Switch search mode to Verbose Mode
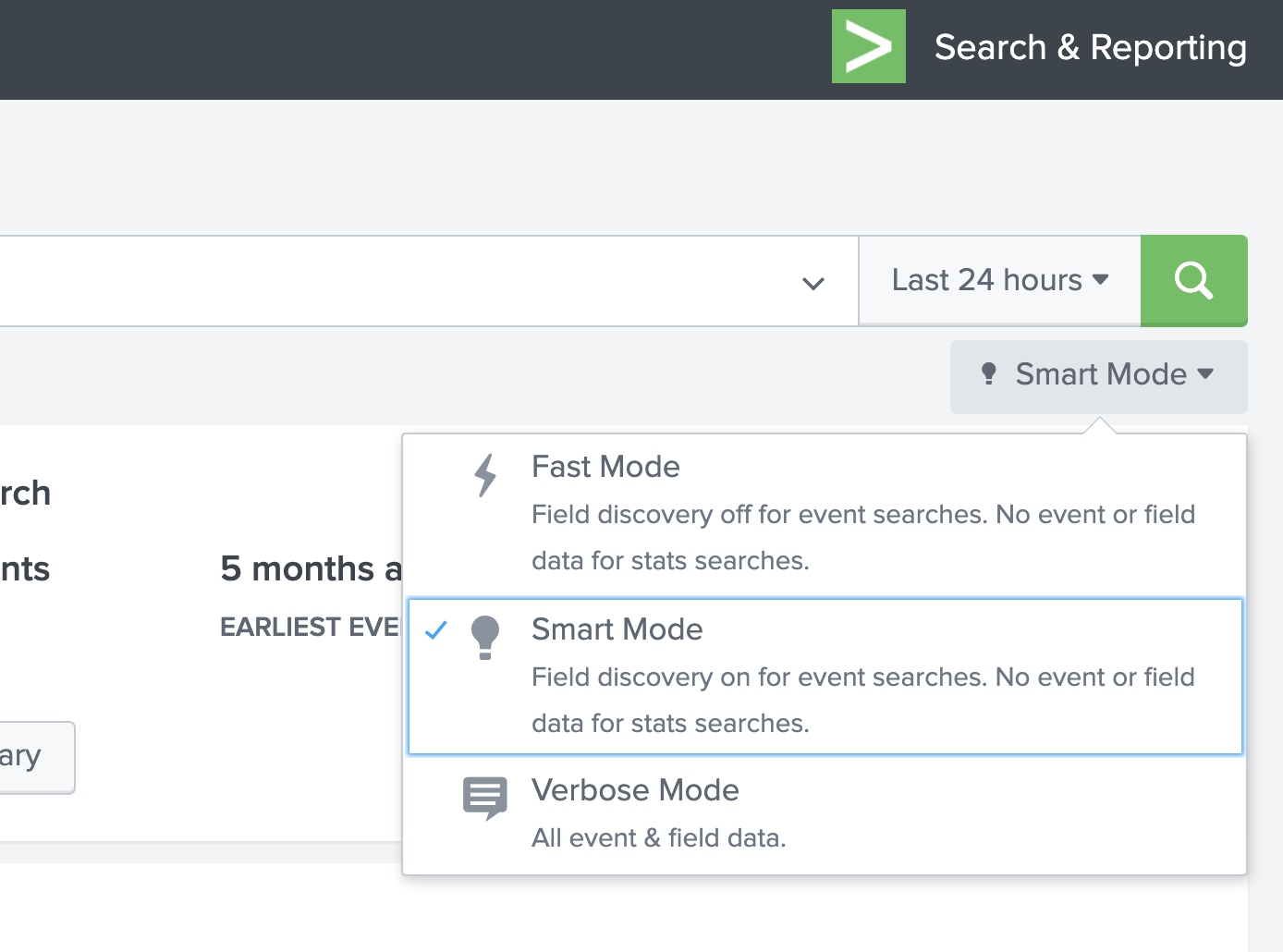1283x952 pixels. (635, 790)
